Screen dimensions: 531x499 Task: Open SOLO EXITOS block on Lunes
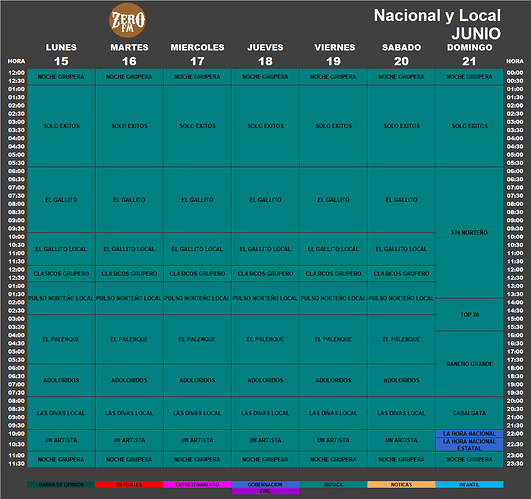tap(61, 126)
